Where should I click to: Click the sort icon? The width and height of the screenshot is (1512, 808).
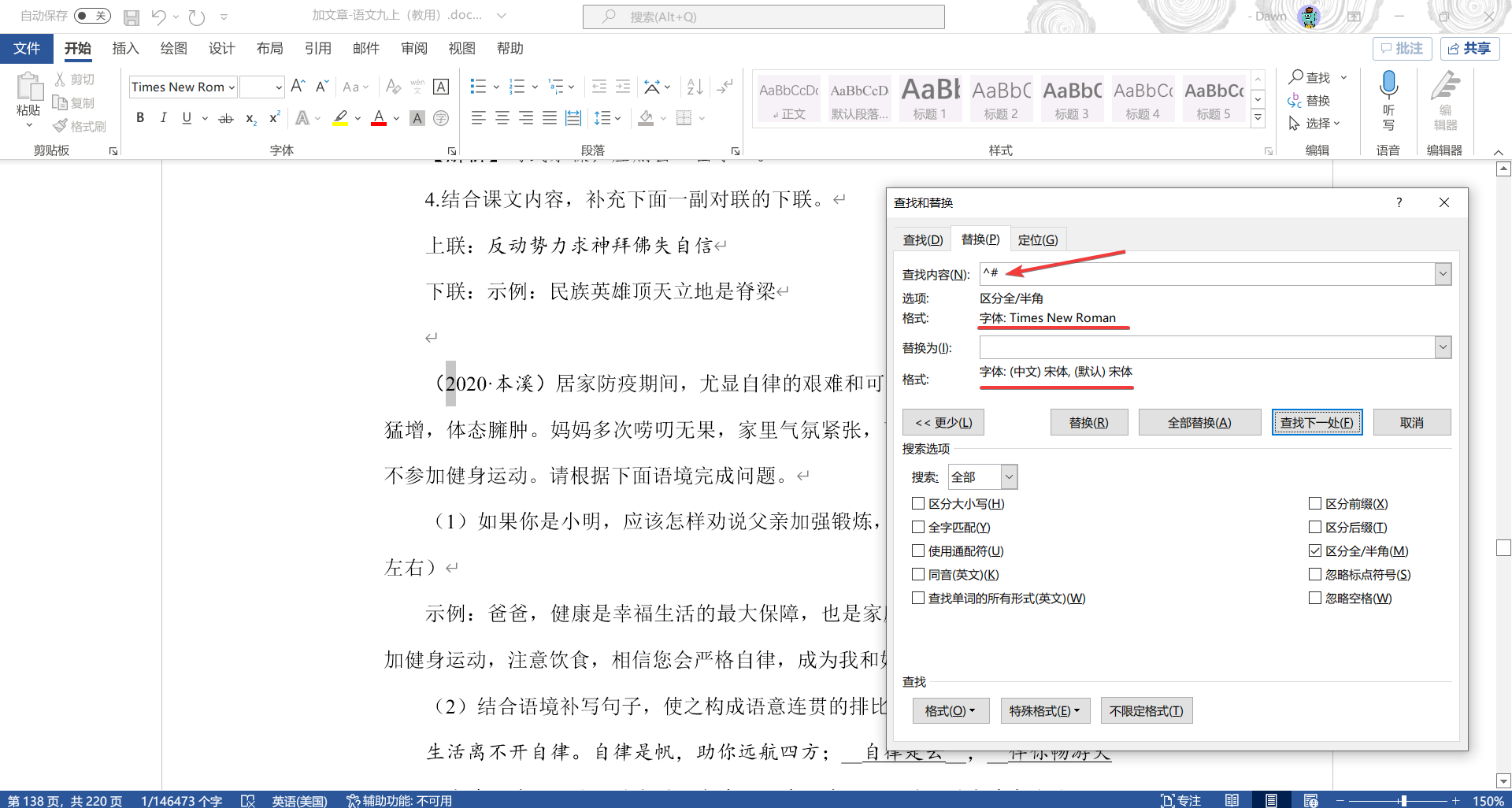click(x=695, y=87)
